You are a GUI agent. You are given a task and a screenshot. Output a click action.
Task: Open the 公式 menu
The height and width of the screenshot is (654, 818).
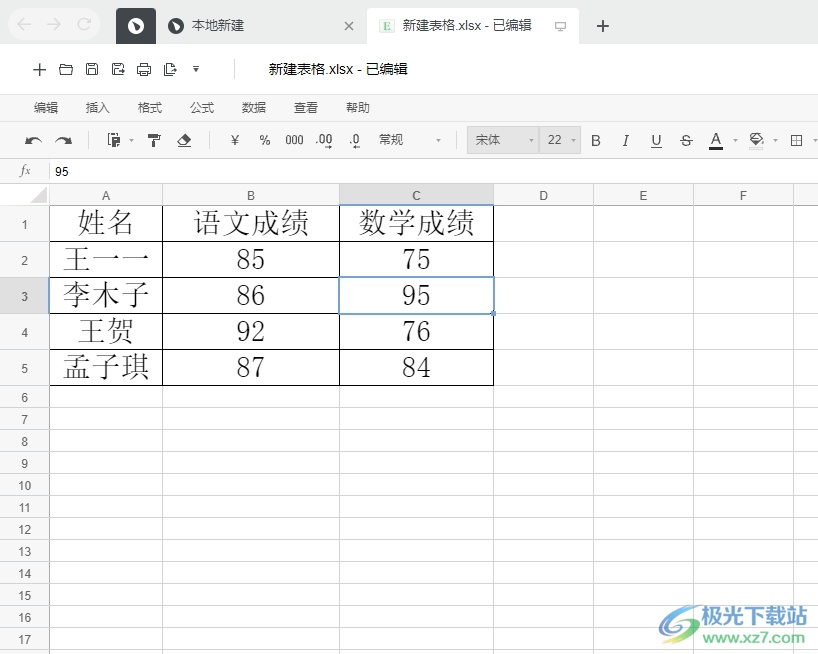(202, 107)
